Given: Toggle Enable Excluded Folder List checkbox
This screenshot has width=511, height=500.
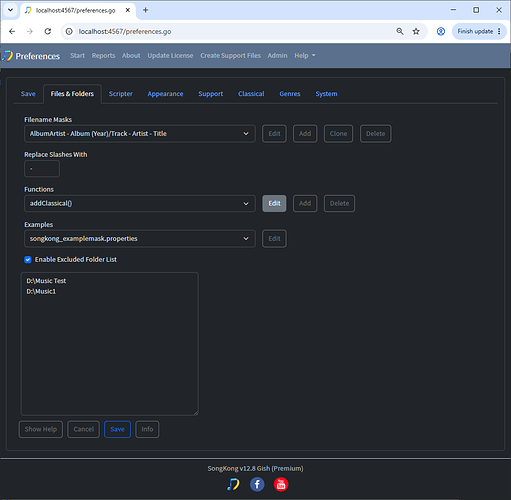Looking at the screenshot, I should tap(28, 260).
